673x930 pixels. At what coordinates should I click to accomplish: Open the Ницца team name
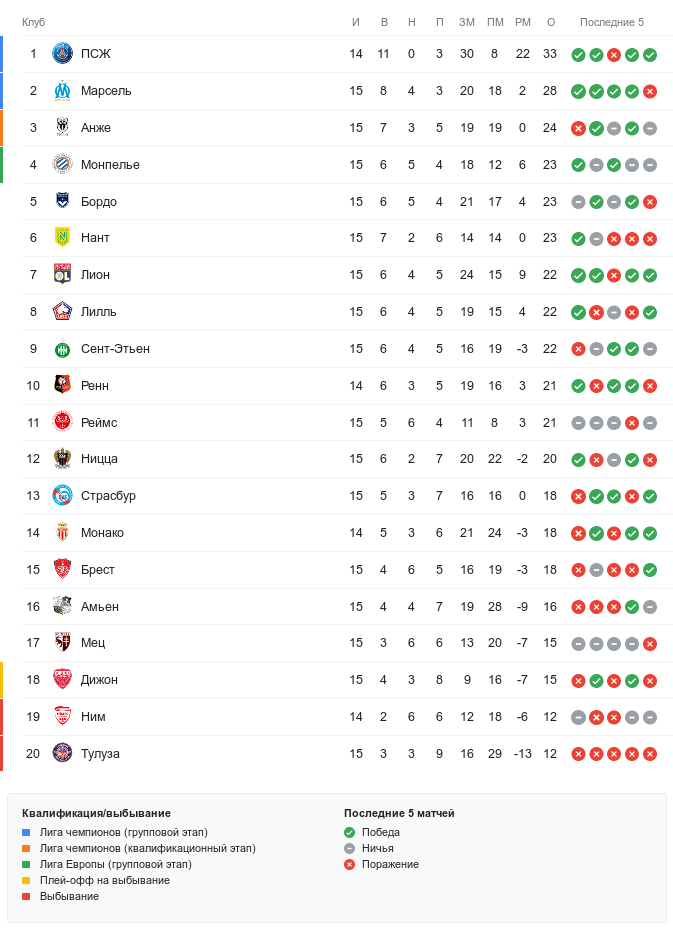pyautogui.click(x=99, y=459)
